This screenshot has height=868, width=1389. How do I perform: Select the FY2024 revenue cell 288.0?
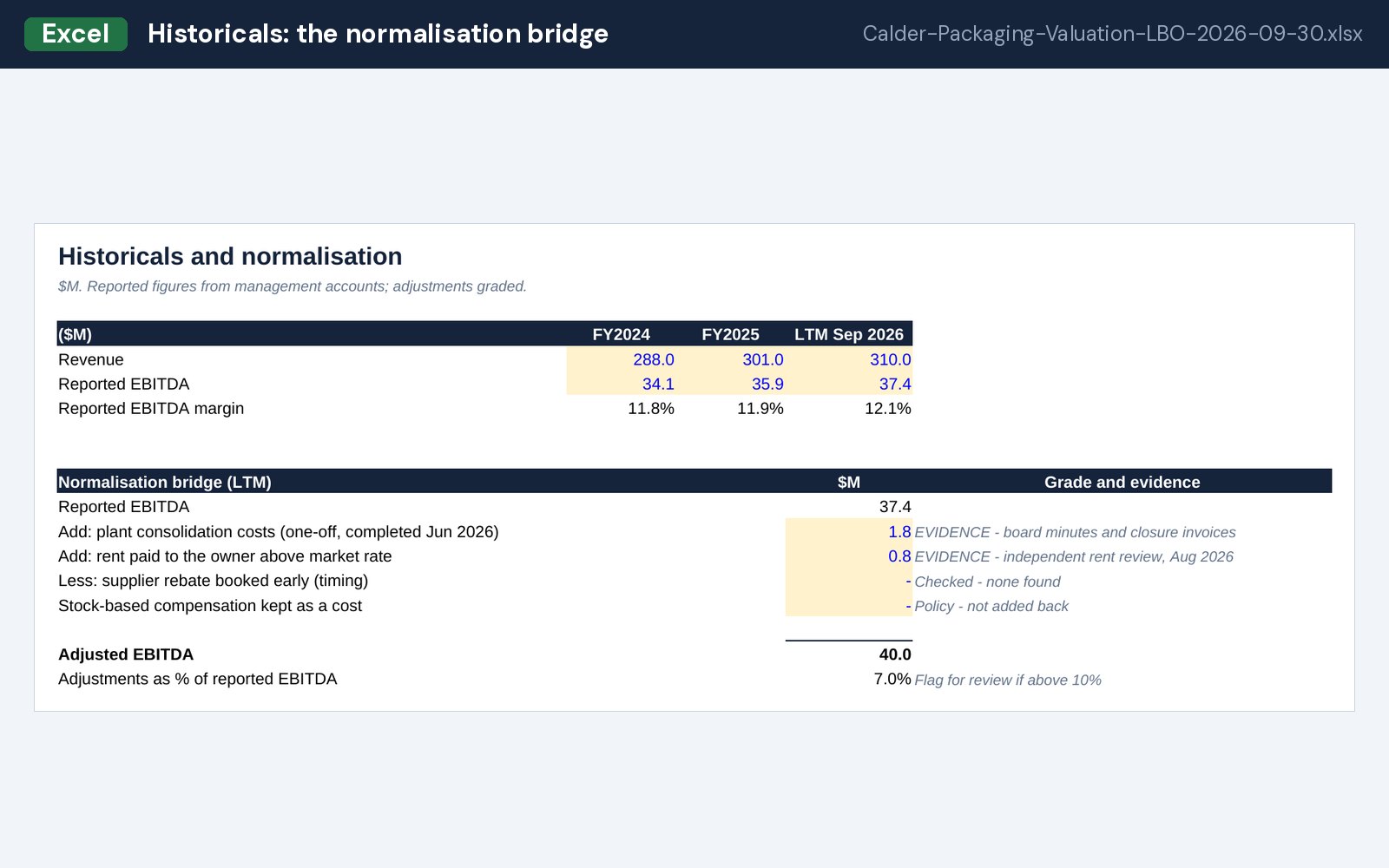tap(622, 359)
